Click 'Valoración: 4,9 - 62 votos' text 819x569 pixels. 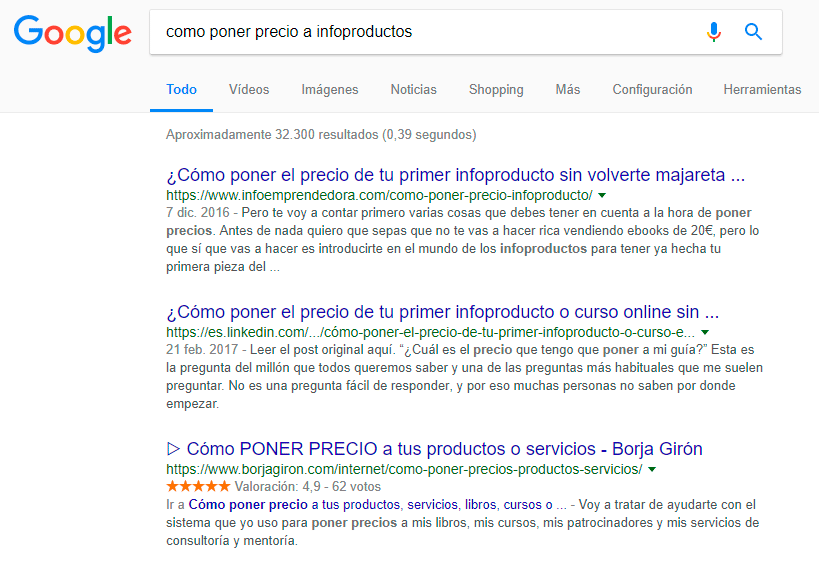(308, 486)
